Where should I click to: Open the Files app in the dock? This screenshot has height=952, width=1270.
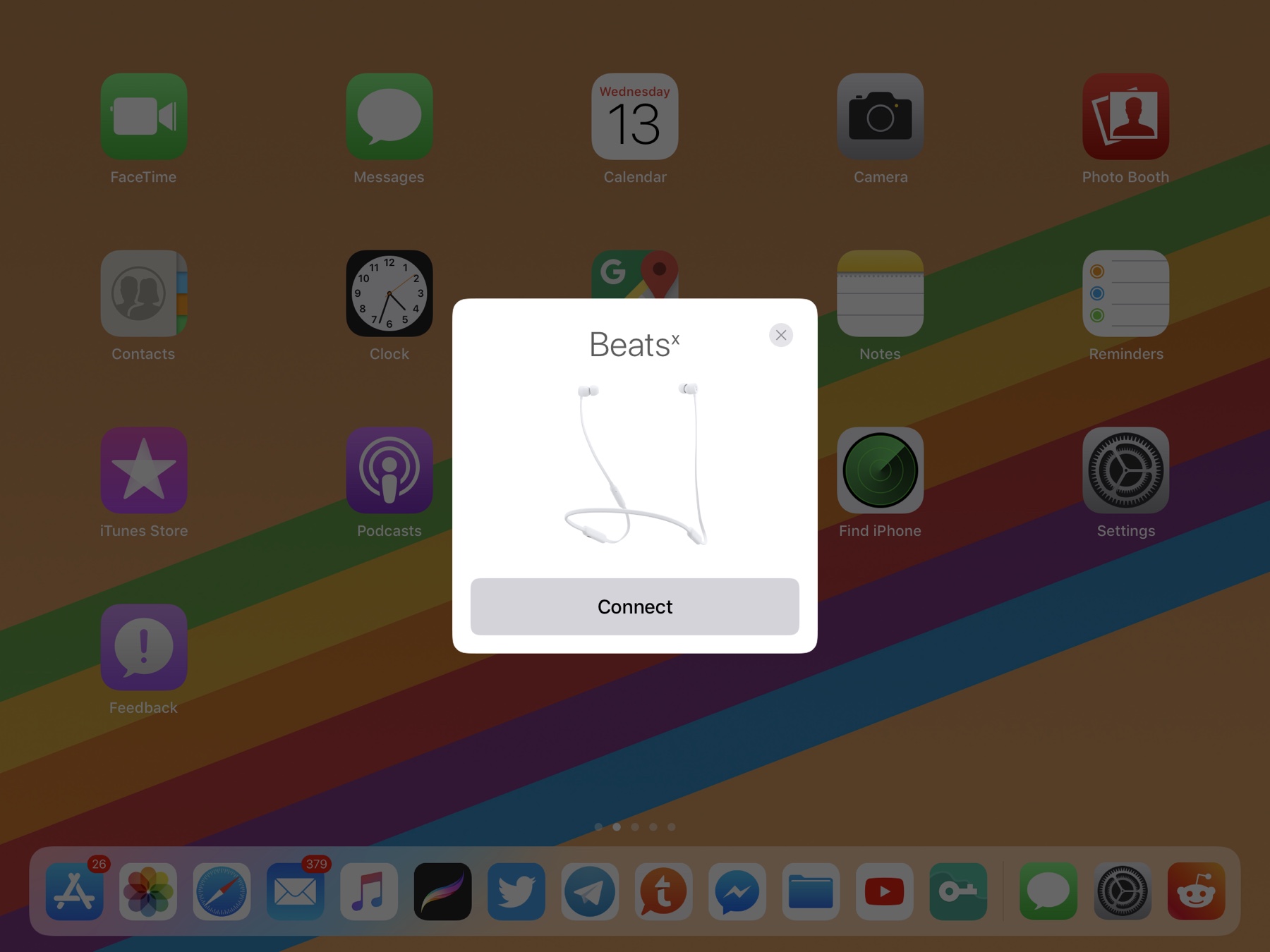[811, 891]
